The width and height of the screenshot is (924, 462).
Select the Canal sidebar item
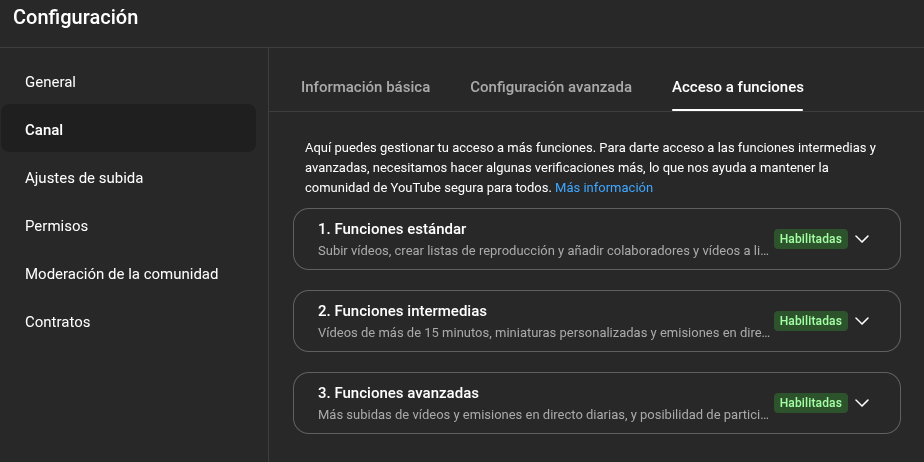tap(128, 130)
